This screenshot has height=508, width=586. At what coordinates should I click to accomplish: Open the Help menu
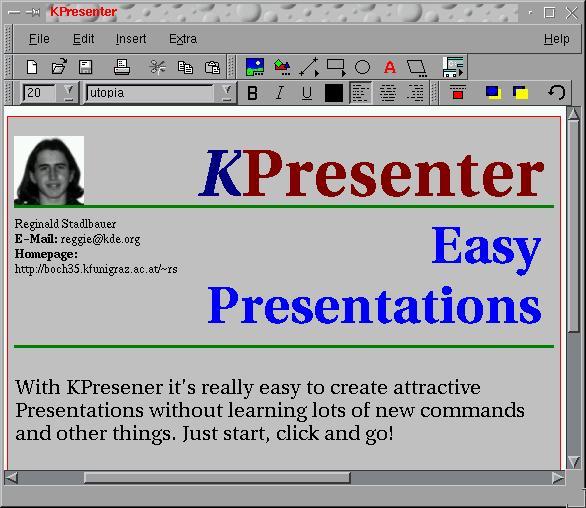[x=556, y=39]
